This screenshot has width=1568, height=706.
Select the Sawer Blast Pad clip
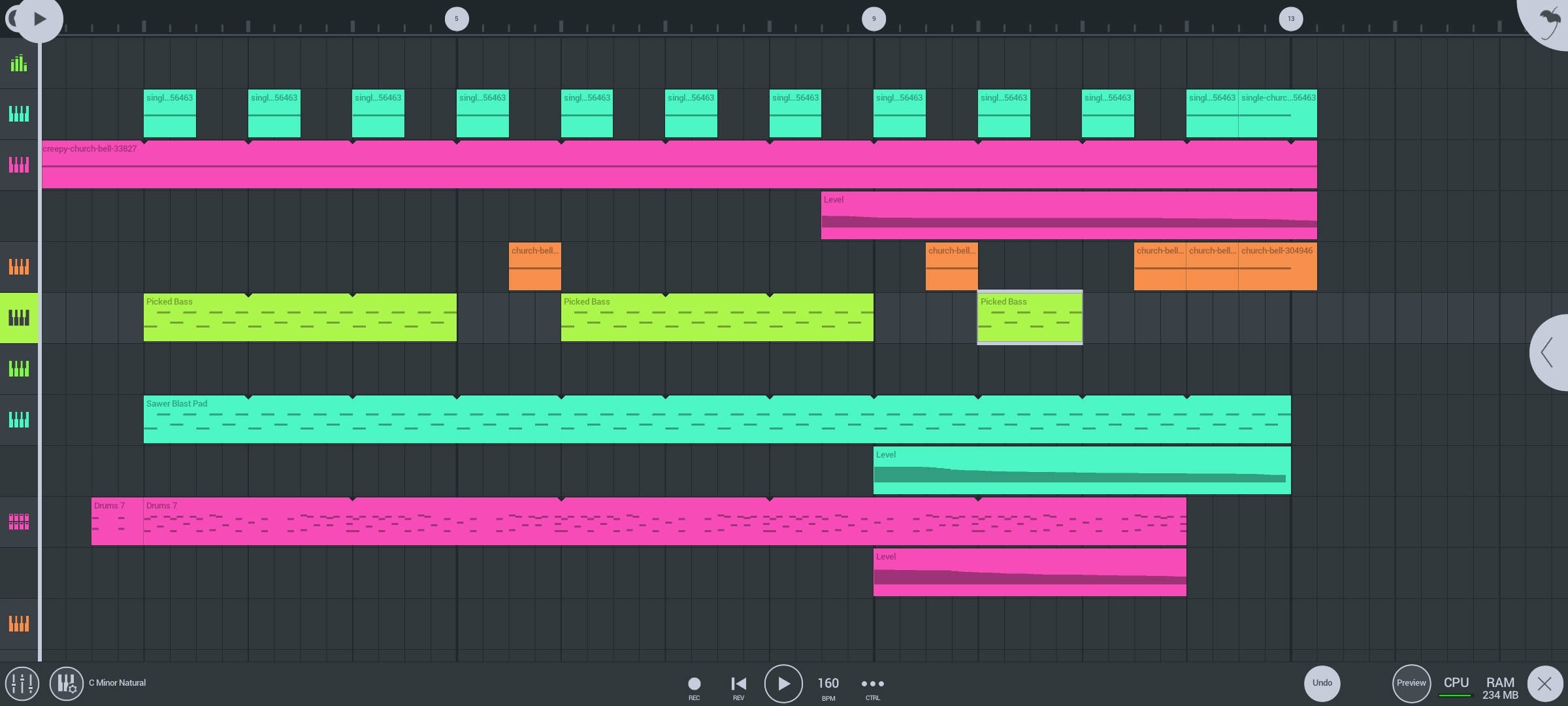coord(717,420)
